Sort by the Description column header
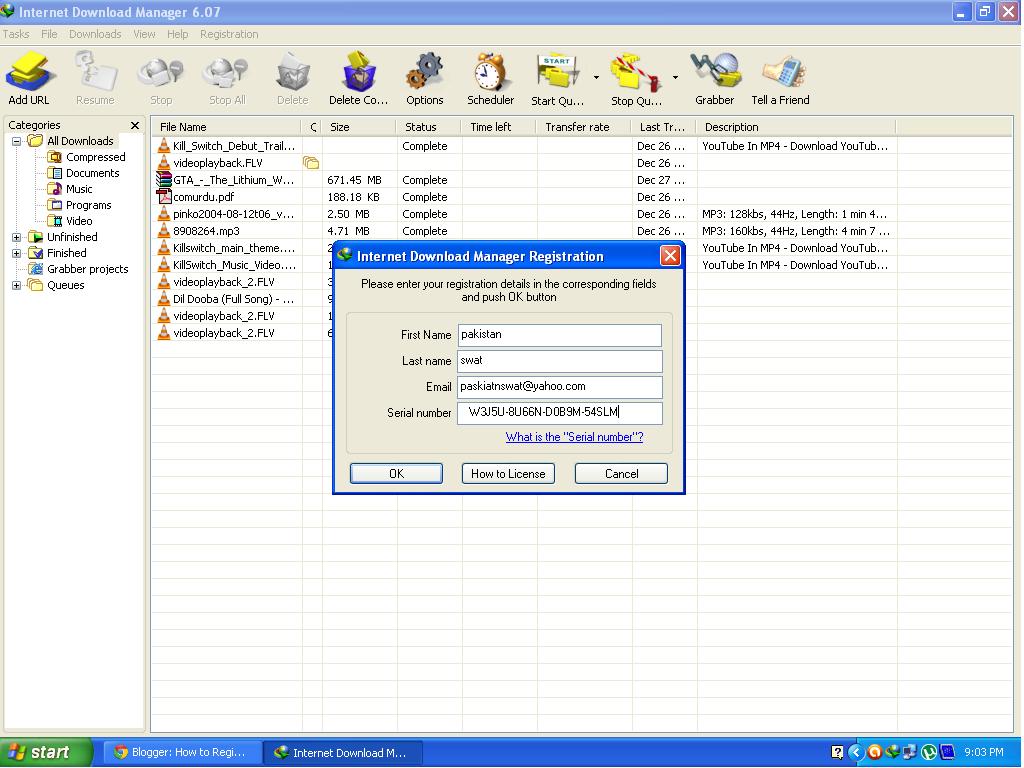Image resolution: width=1024 pixels, height=768 pixels. click(x=796, y=127)
